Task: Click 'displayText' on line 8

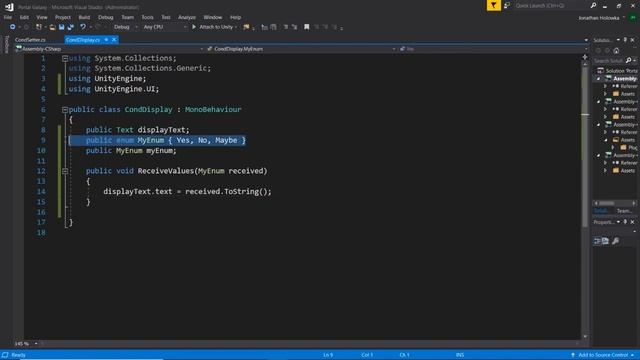Action: point(162,130)
